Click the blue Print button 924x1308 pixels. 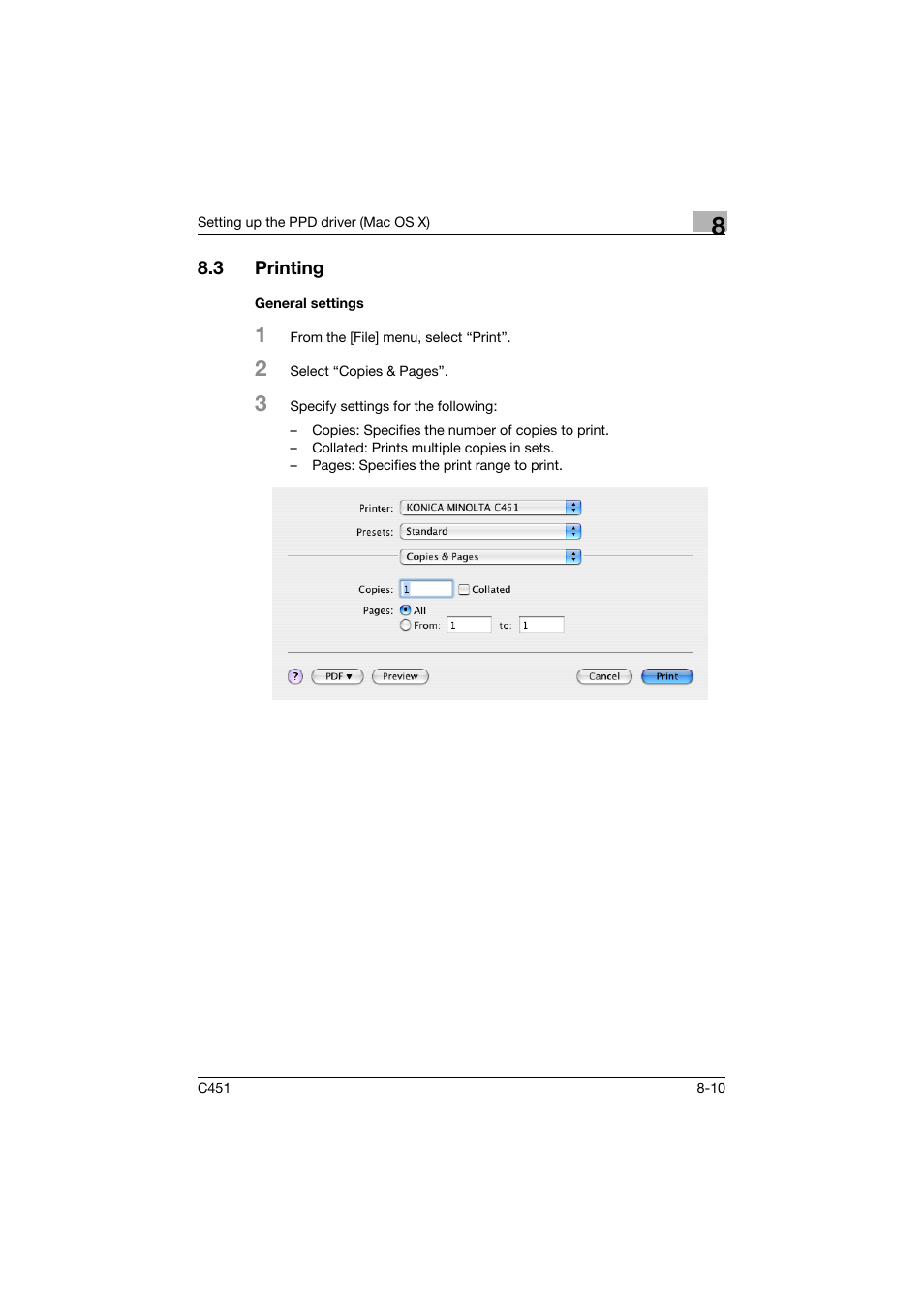(x=667, y=676)
